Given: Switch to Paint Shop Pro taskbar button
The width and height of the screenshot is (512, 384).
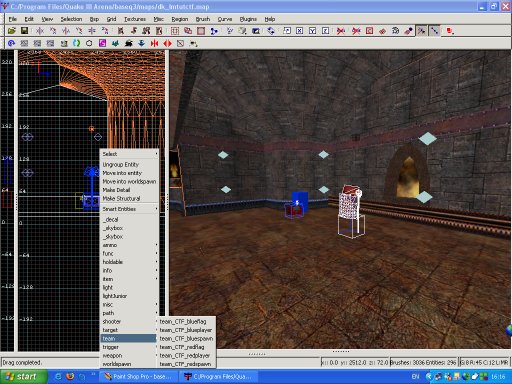Looking at the screenshot, I should click(138, 377).
